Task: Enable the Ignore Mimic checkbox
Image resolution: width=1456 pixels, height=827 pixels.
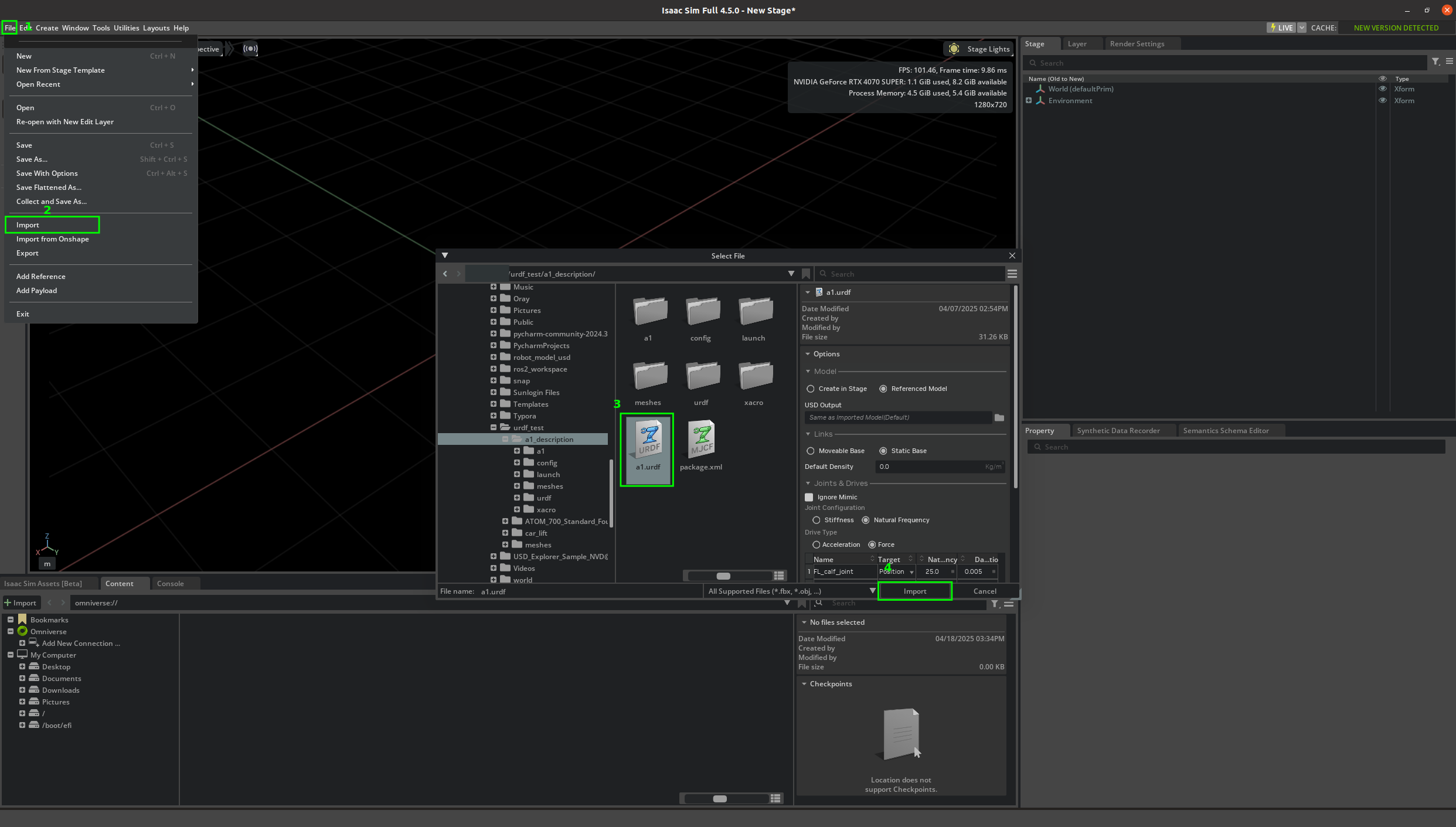Action: [x=809, y=497]
